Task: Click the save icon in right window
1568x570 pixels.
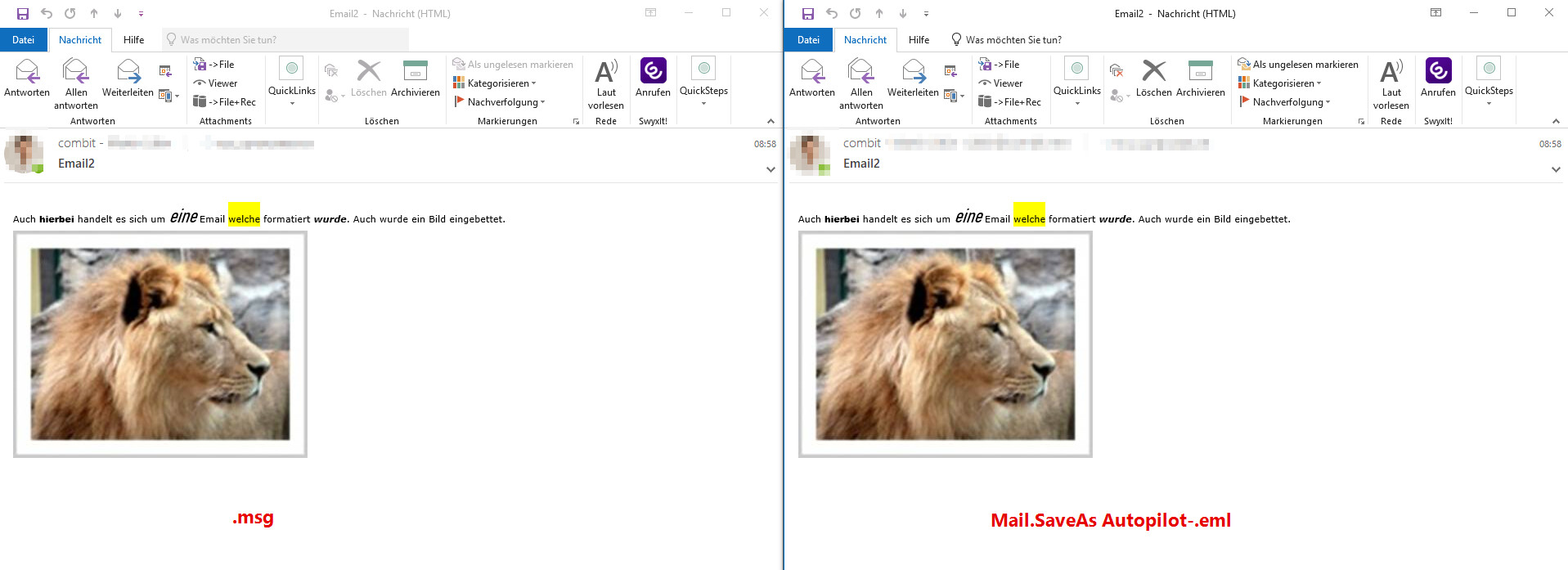Action: click(808, 13)
